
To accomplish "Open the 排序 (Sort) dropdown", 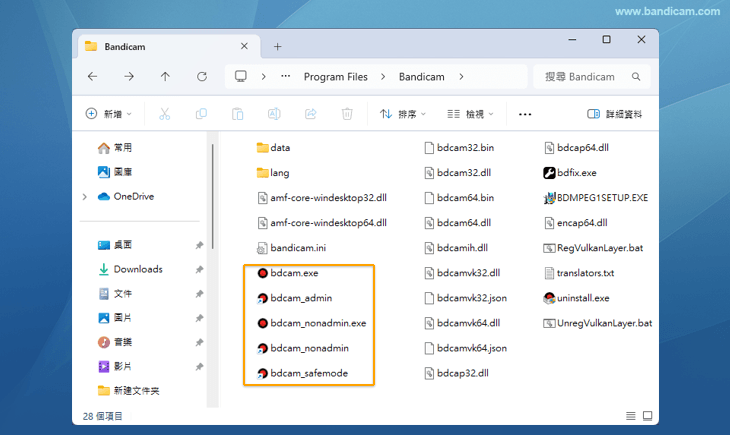I will click(403, 114).
